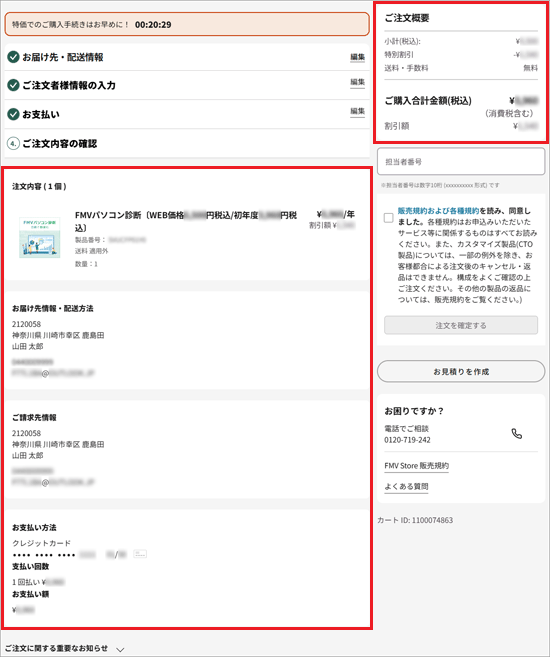Image resolution: width=550 pixels, height=657 pixels.
Task: Click the 特別割引 row label
Action: pyautogui.click(x=399, y=54)
